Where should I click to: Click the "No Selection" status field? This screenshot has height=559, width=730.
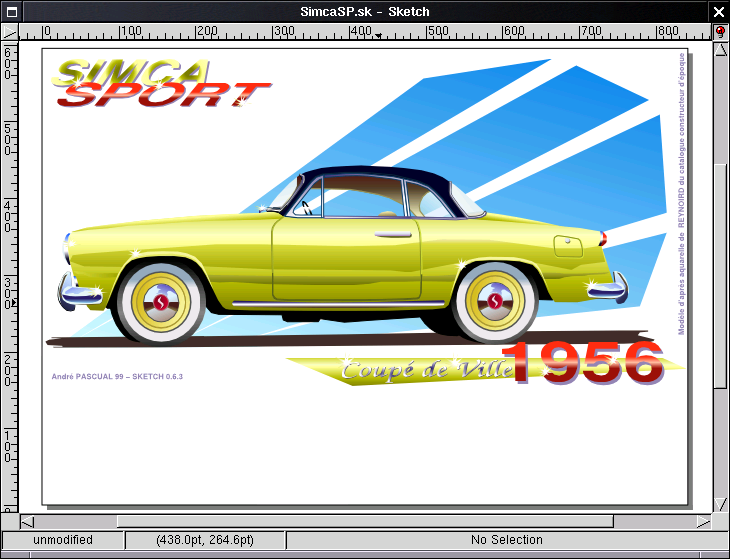point(506,540)
